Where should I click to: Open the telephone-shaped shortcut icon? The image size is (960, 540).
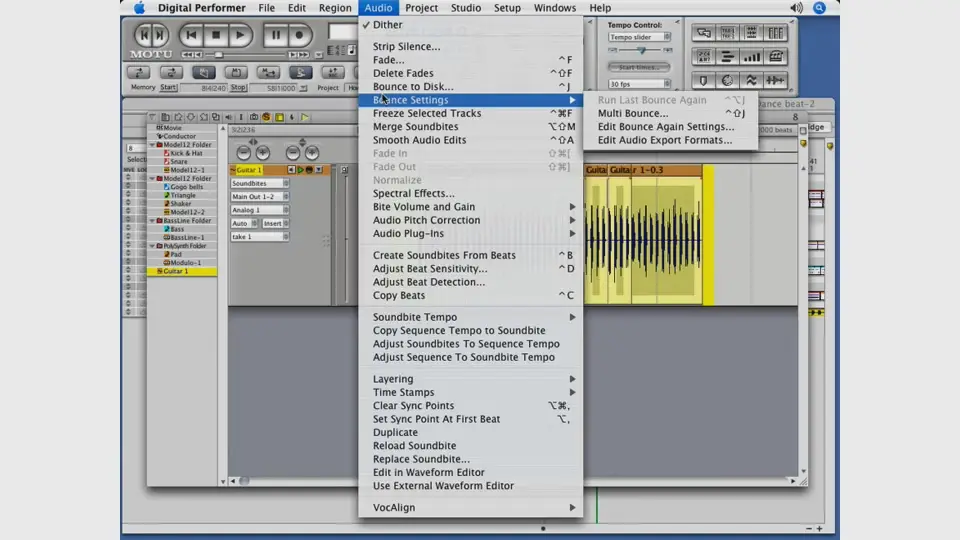tap(775, 56)
